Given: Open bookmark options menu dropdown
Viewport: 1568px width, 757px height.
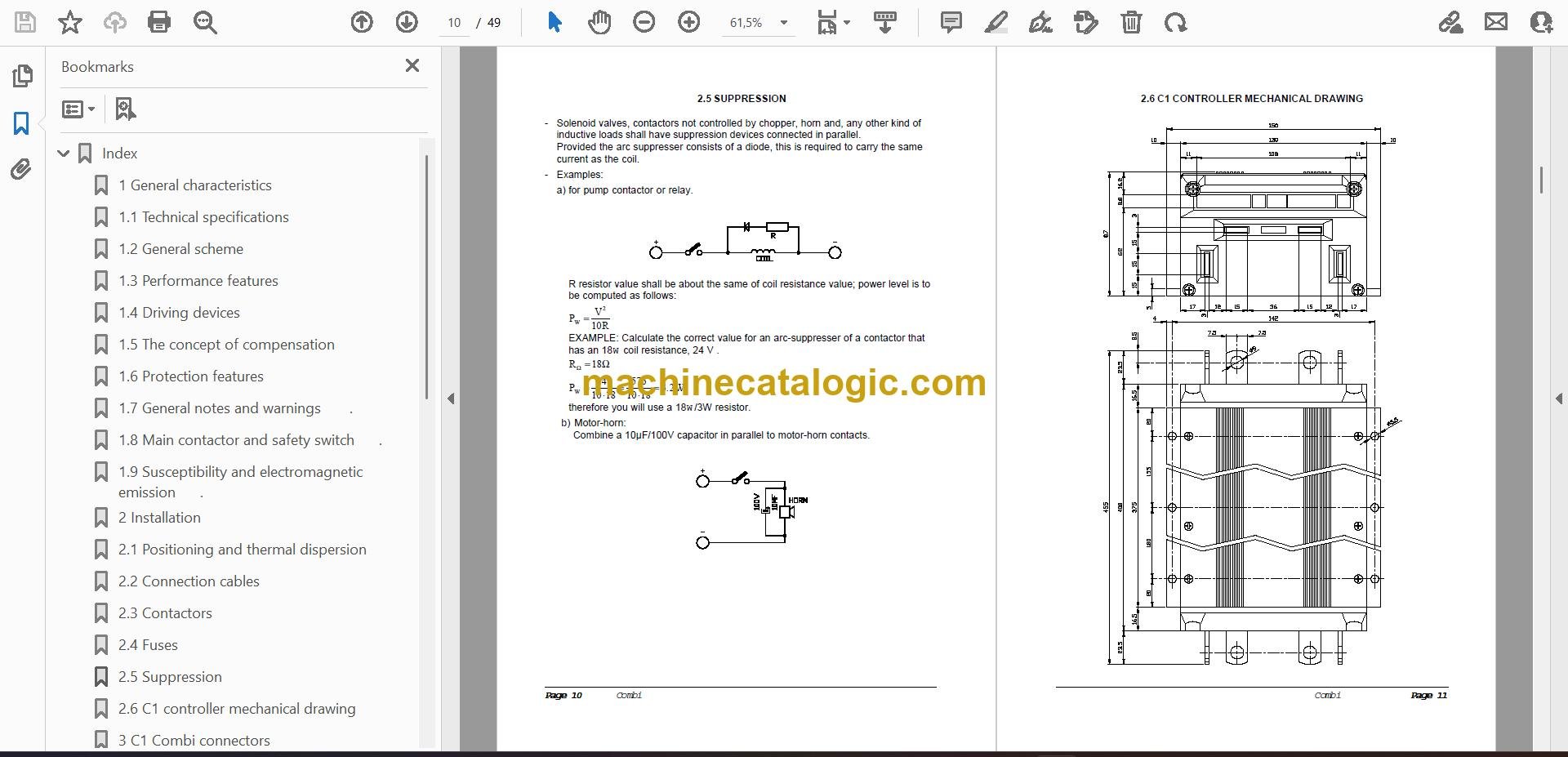Looking at the screenshot, I should [x=78, y=109].
